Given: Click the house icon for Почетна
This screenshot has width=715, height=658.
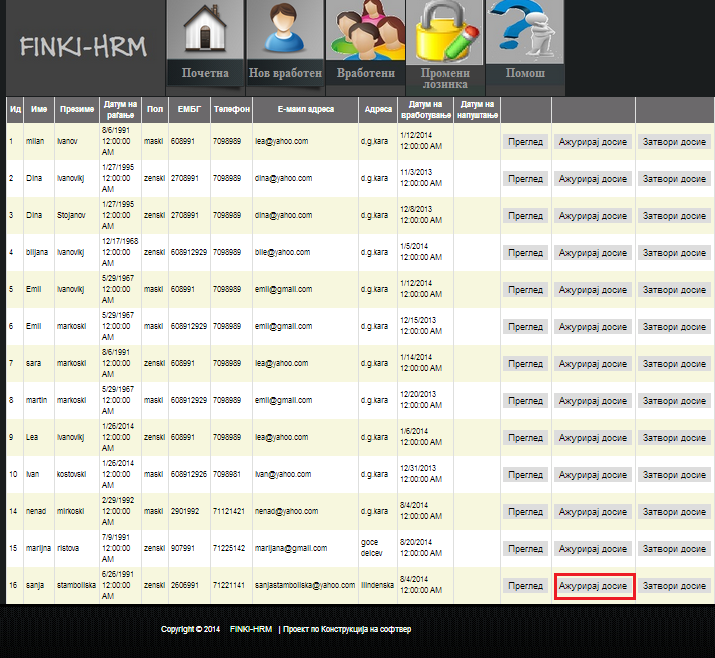Looking at the screenshot, I should point(204,30).
